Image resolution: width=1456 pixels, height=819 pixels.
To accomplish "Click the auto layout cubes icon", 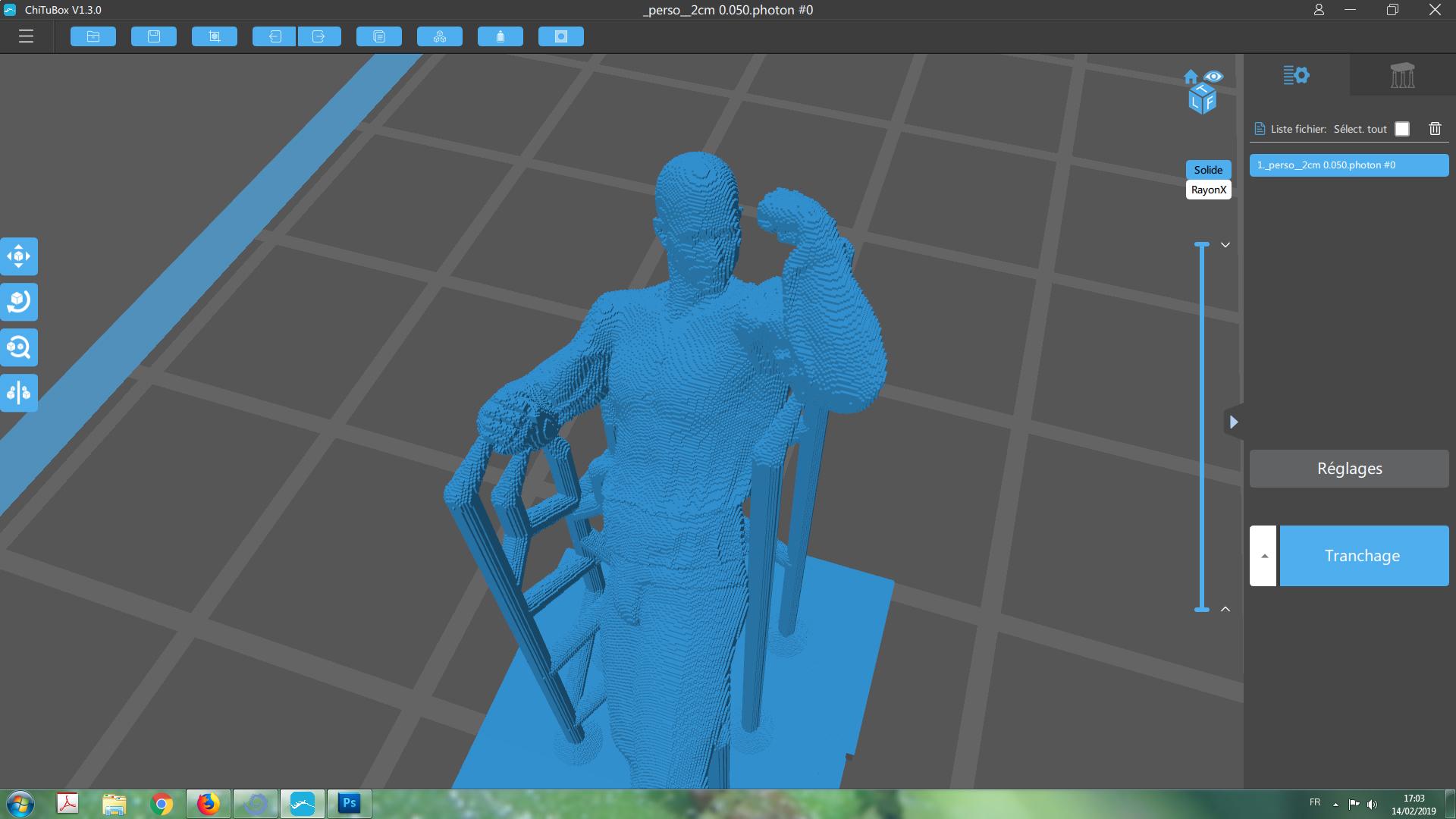I will [x=440, y=36].
